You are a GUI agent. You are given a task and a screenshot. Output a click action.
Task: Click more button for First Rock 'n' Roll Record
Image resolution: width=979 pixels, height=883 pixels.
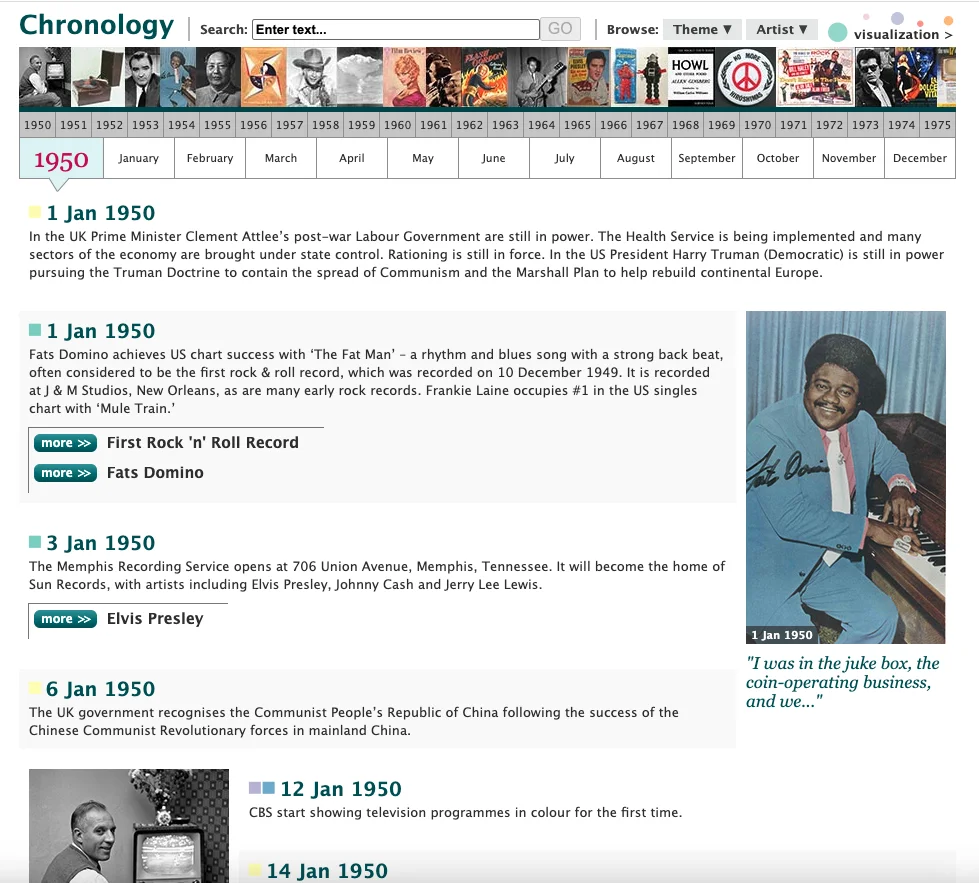tap(66, 443)
